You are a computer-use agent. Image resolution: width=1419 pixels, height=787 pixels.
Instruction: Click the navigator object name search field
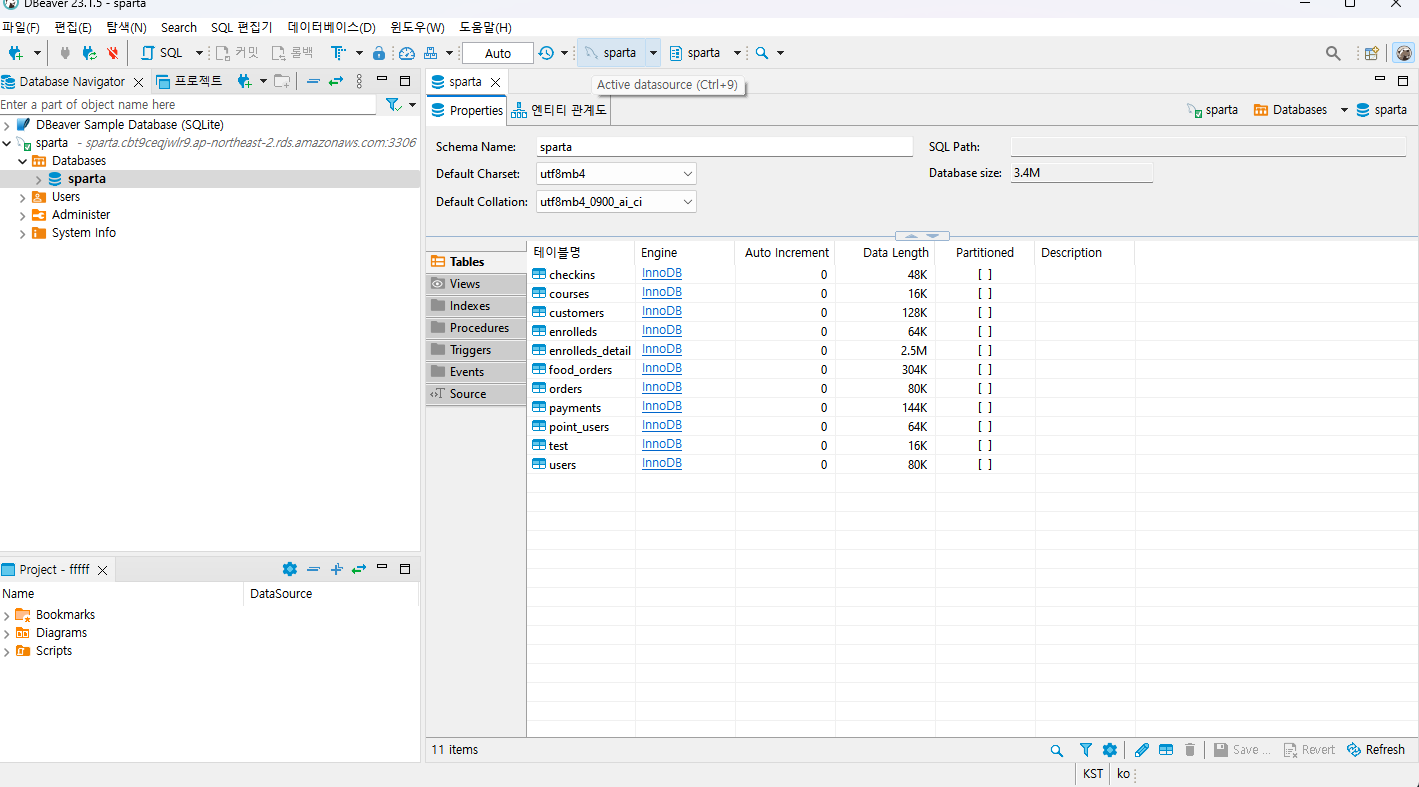pos(188,104)
